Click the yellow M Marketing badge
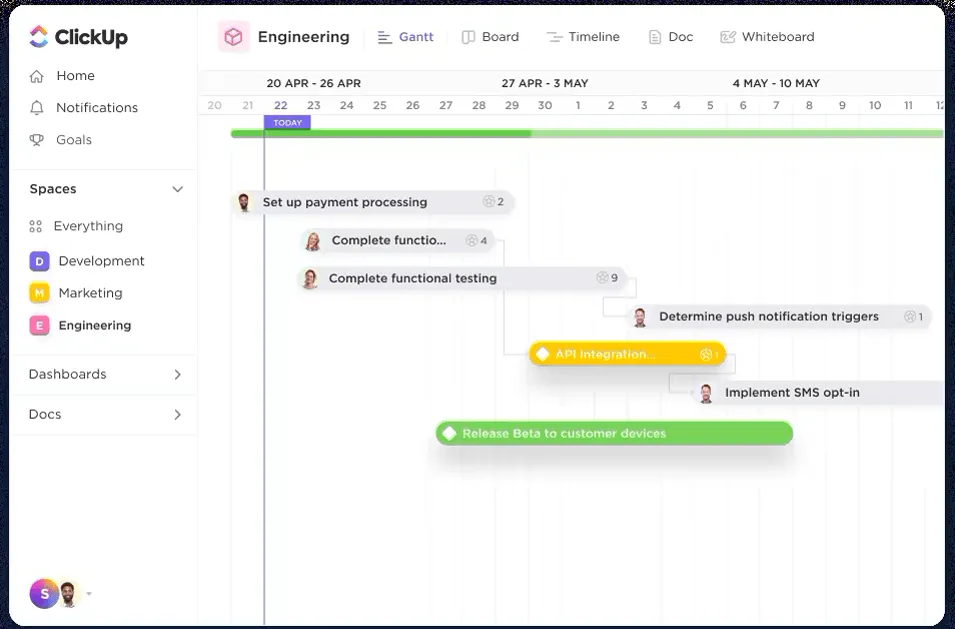The height and width of the screenshot is (629, 955). coord(40,293)
